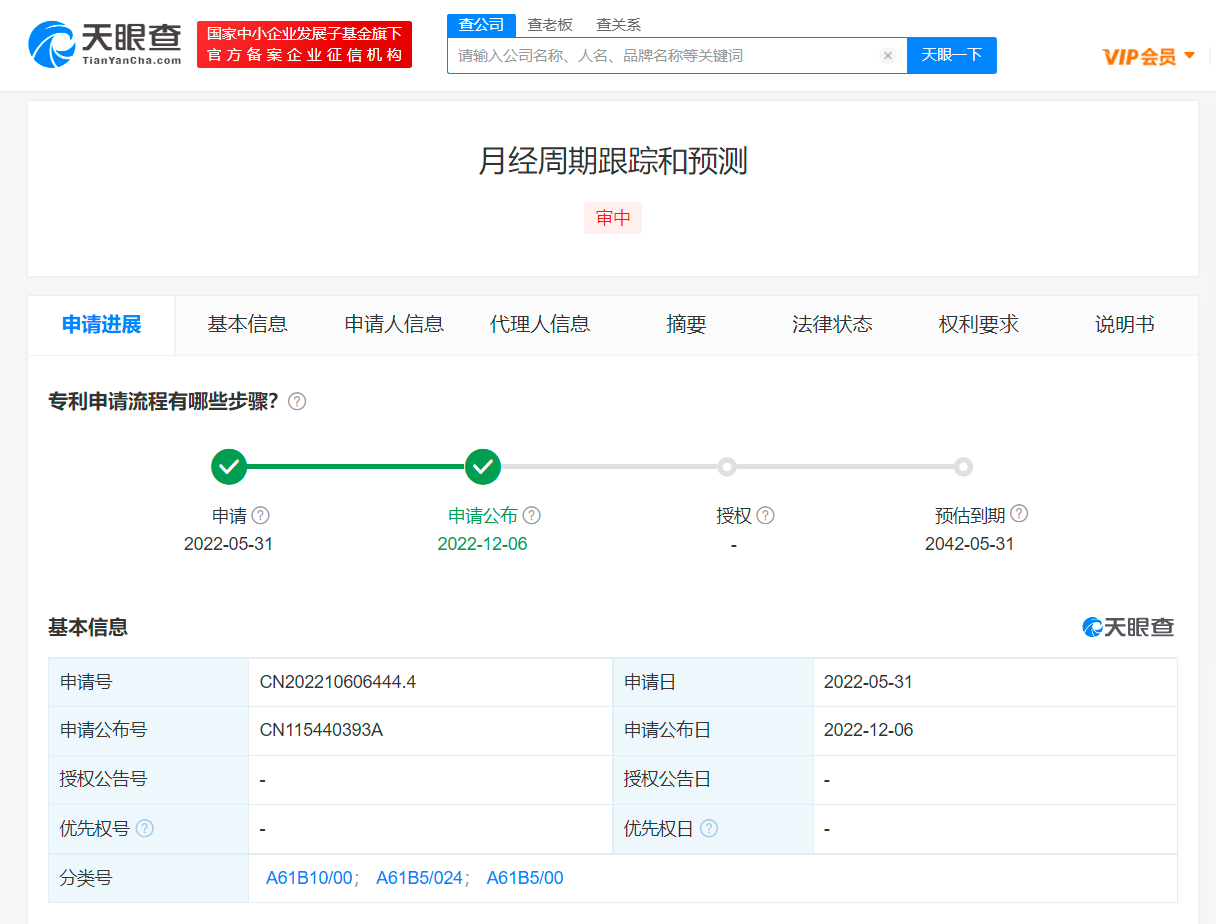This screenshot has width=1216, height=924.
Task: Open the 权利要求 tab
Action: click(x=978, y=324)
